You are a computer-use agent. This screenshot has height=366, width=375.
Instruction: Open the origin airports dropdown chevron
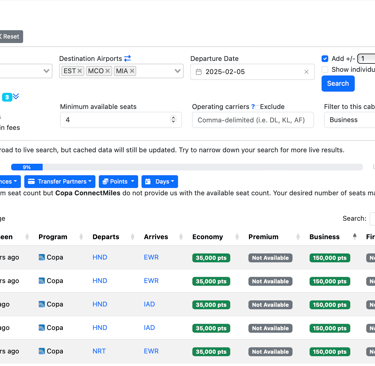46,71
